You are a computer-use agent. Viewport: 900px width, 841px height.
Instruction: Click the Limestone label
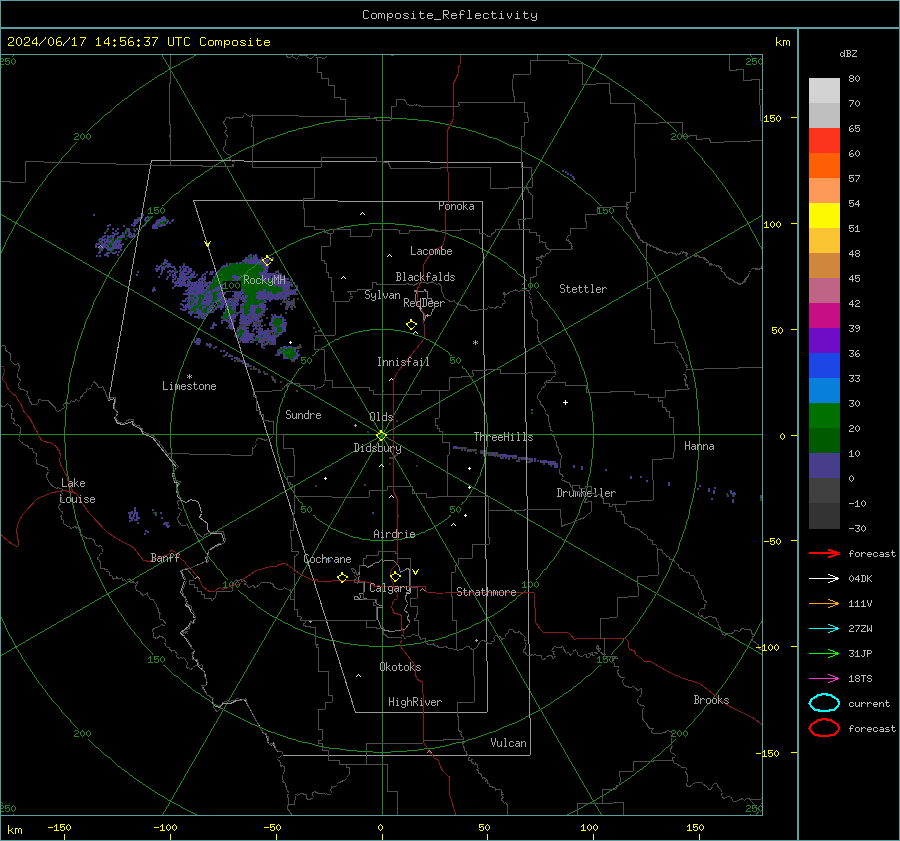(x=189, y=386)
